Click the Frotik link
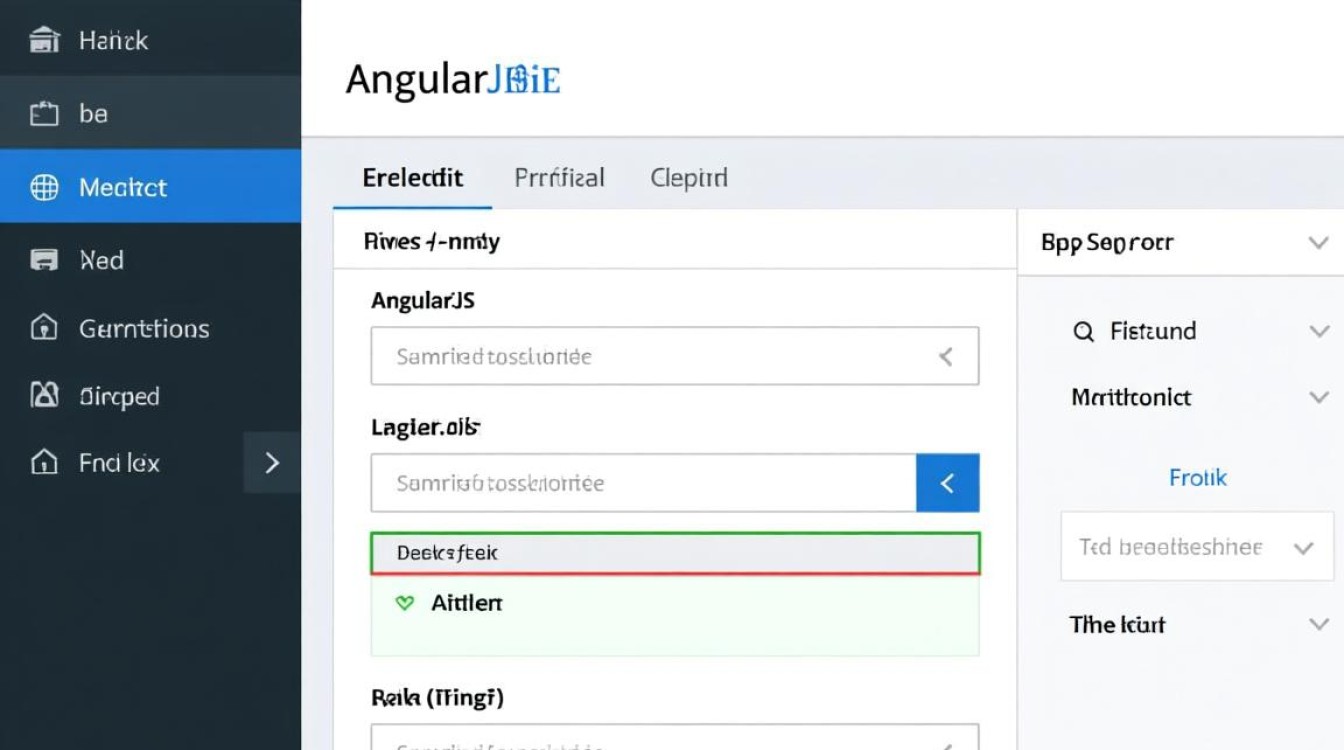The image size is (1344, 750). point(1197,478)
